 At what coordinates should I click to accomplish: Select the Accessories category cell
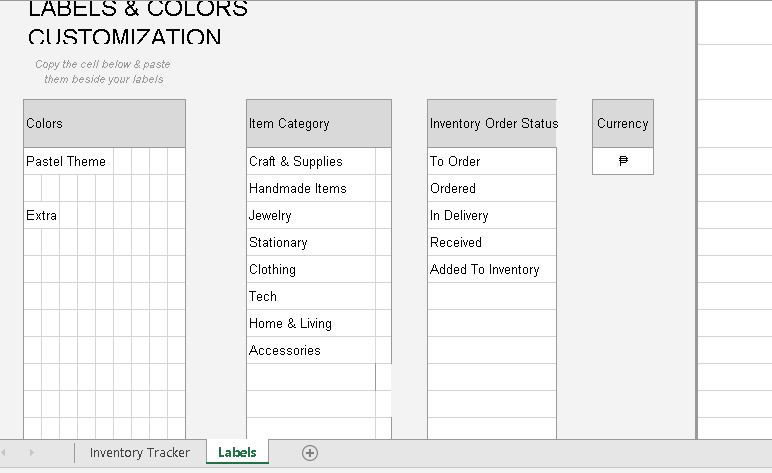tap(310, 350)
